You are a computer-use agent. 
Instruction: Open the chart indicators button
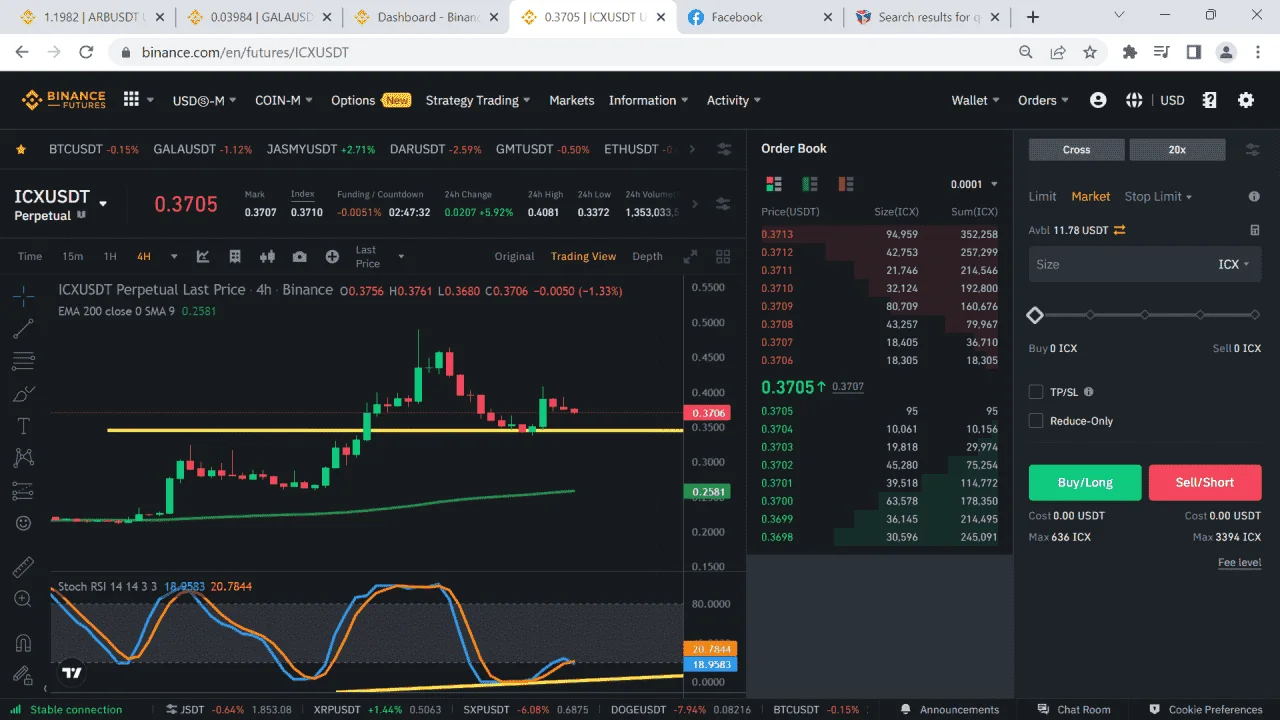tap(203, 256)
